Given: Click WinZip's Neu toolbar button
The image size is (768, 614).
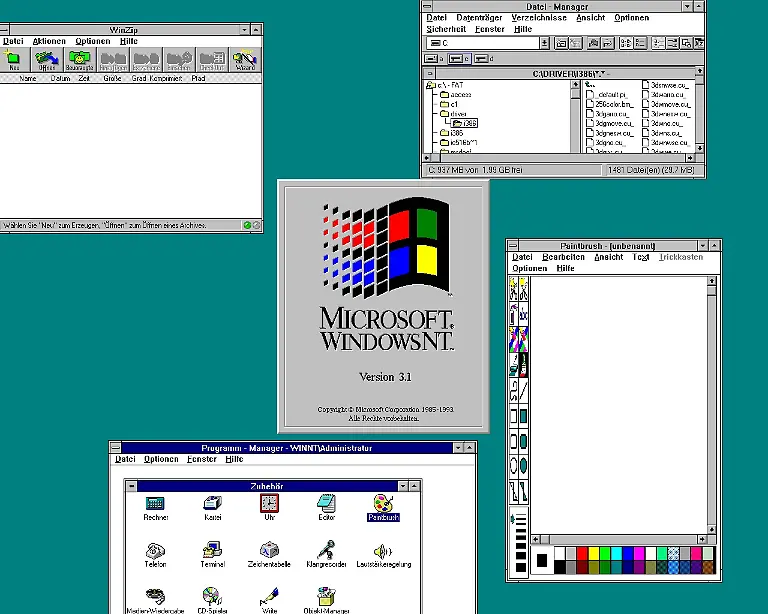Looking at the screenshot, I should pos(12,60).
